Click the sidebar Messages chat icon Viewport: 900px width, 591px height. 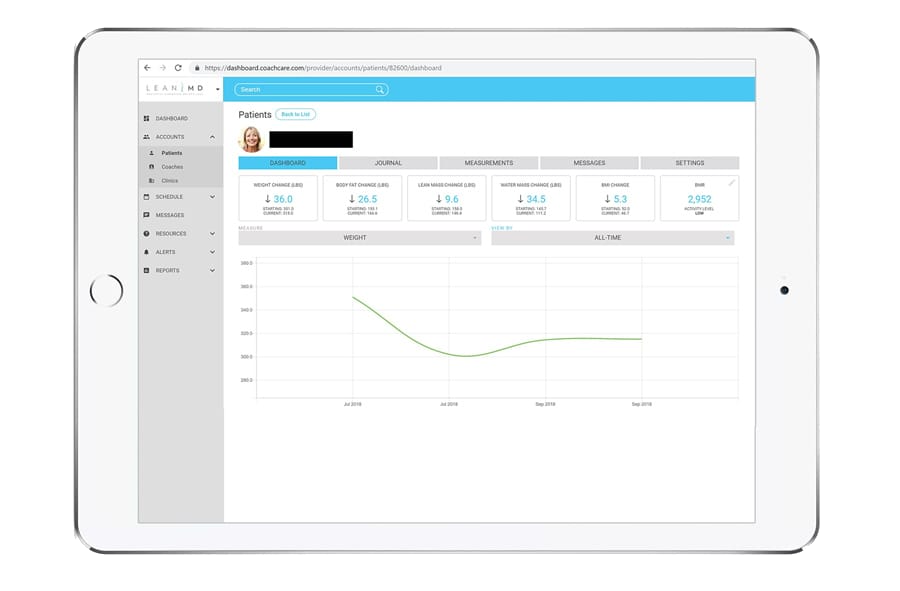pyautogui.click(x=146, y=215)
